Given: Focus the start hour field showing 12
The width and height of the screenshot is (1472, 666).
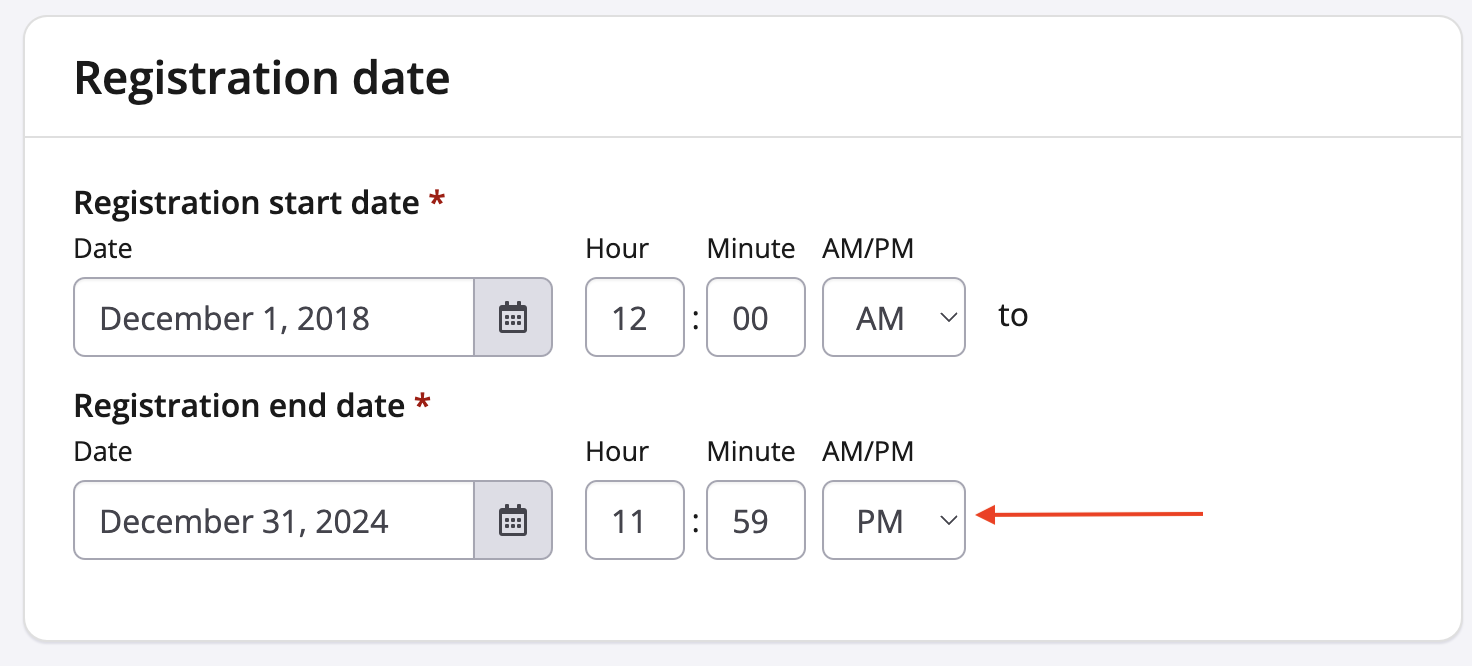Looking at the screenshot, I should [x=634, y=318].
